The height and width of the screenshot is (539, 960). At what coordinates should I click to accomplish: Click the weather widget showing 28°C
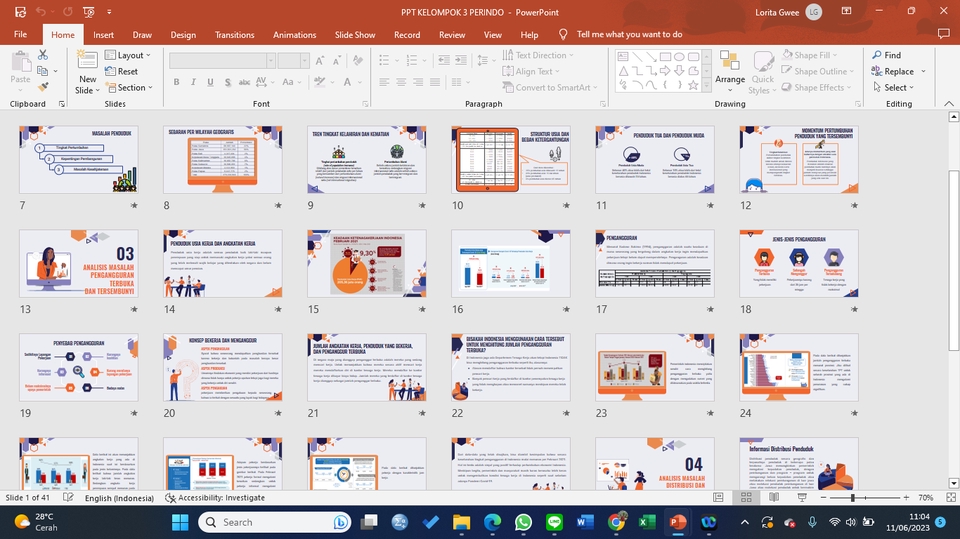tap(36, 522)
